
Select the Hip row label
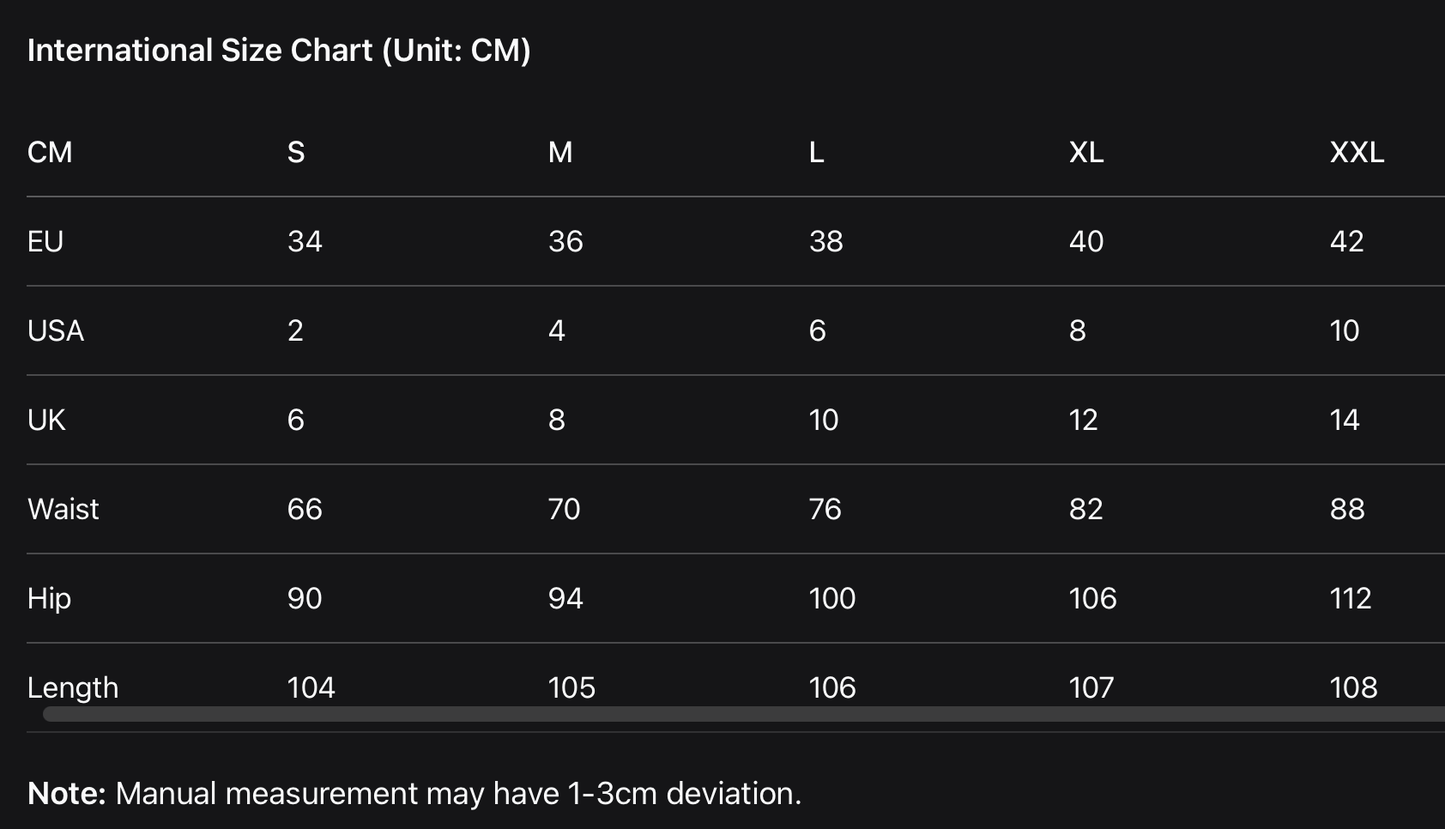coord(49,598)
